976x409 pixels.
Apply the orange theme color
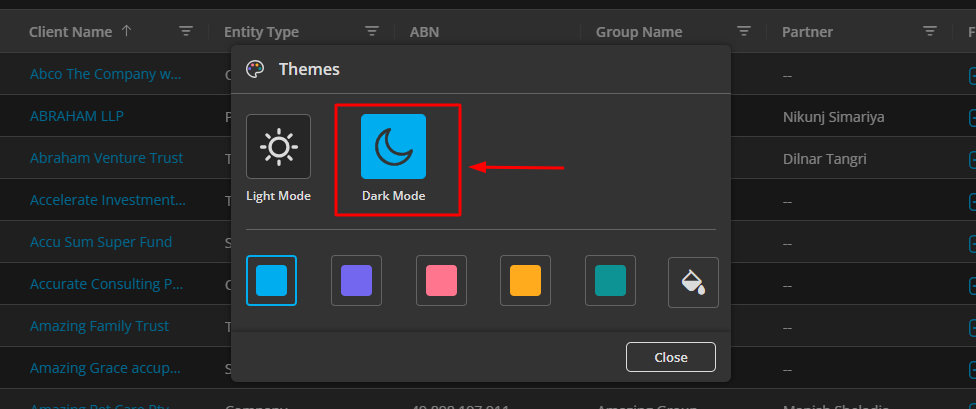click(x=525, y=280)
